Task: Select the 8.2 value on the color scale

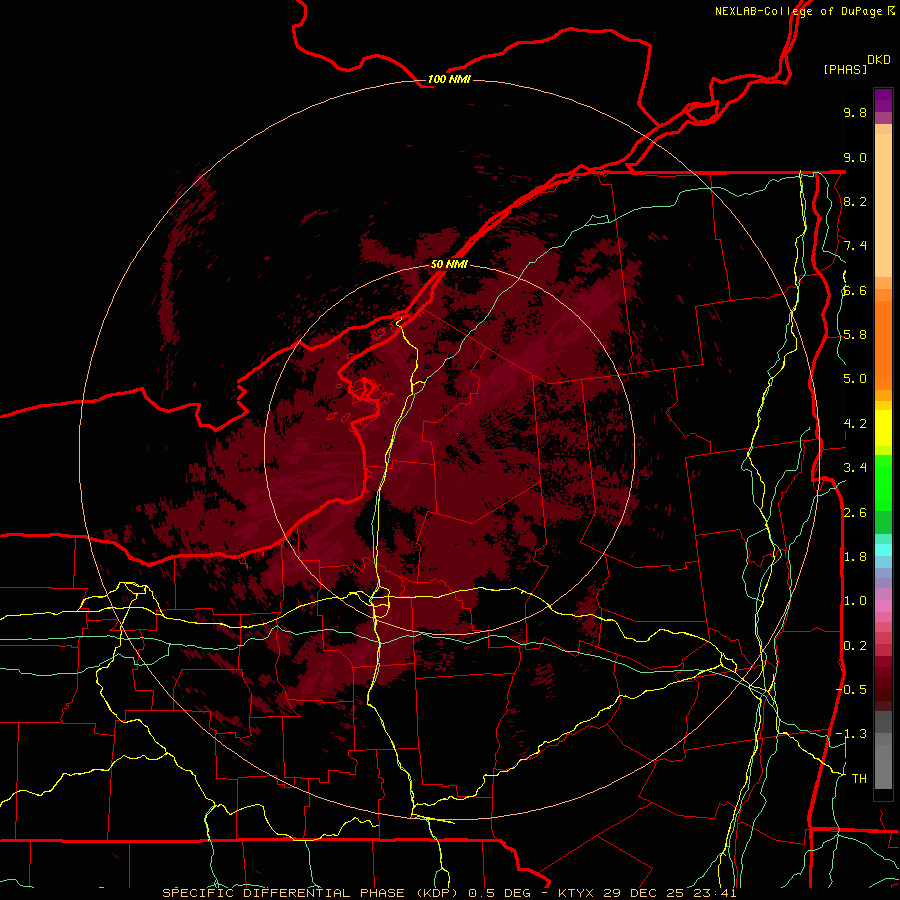Action: click(x=855, y=201)
